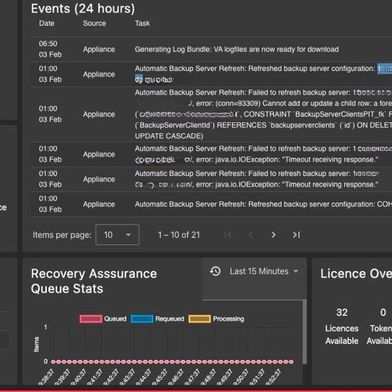Toggle Queued legend series
Viewport: 392px width, 392px height.
click(103, 319)
